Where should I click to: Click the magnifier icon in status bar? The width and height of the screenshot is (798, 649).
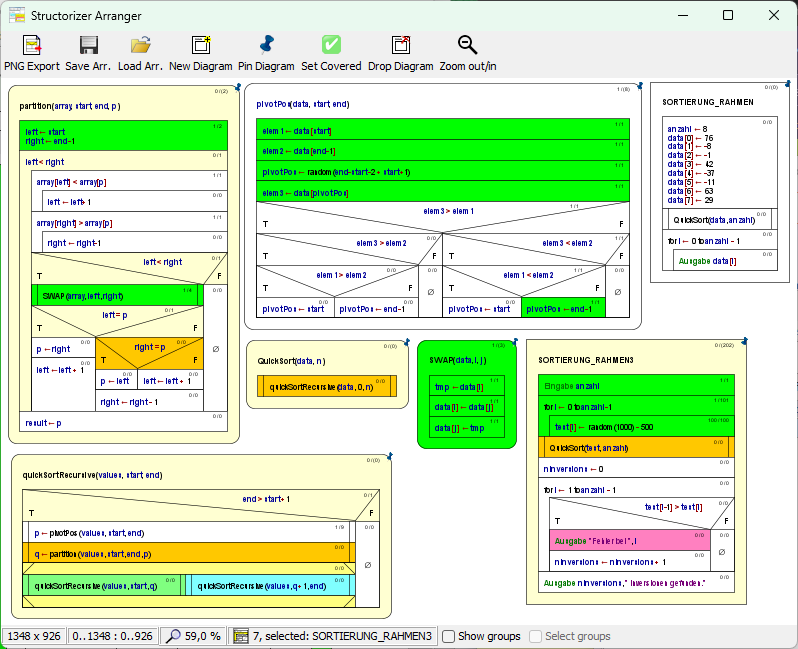(x=173, y=636)
